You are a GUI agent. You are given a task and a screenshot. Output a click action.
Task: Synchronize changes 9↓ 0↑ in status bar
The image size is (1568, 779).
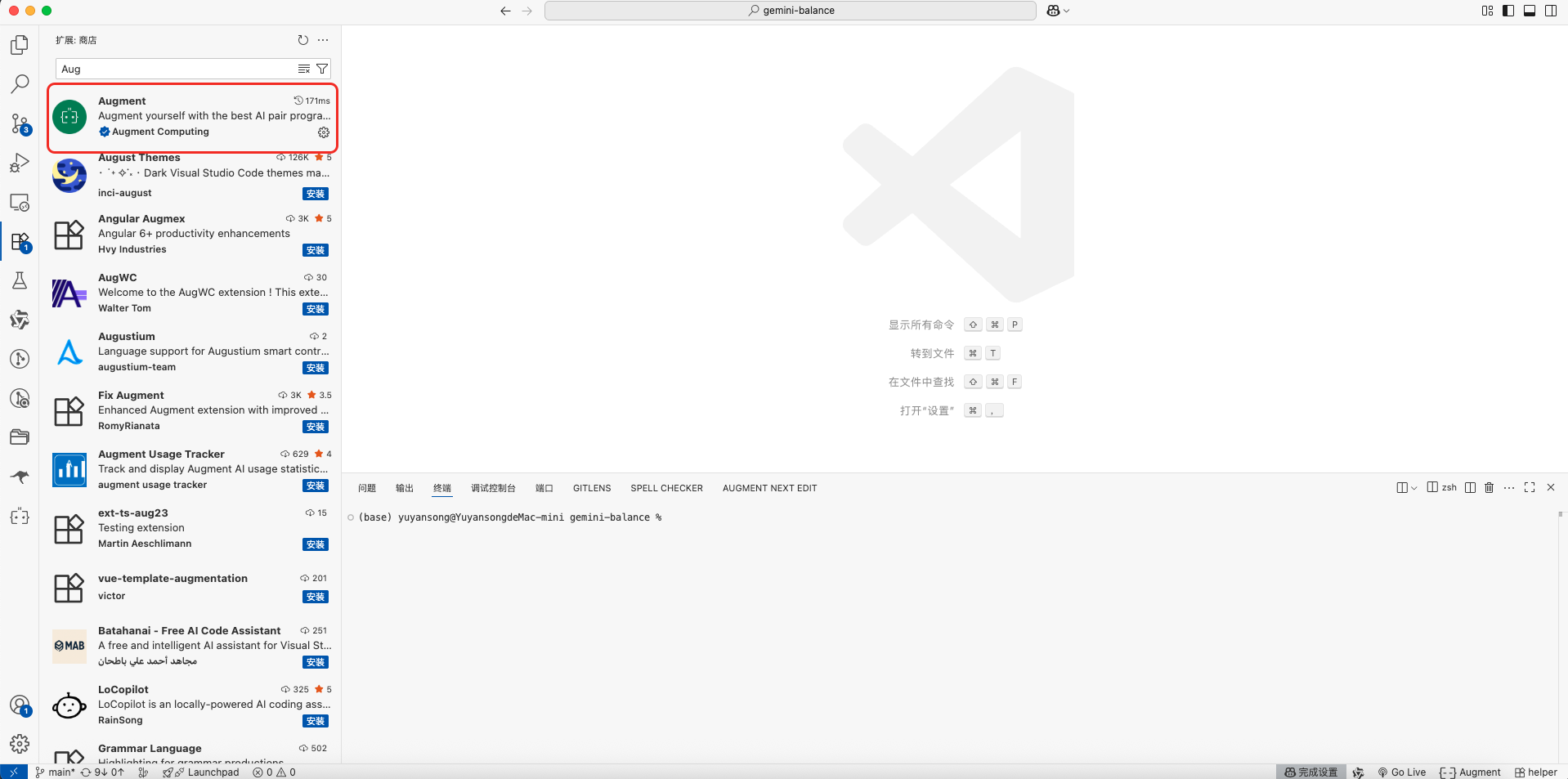pyautogui.click(x=102, y=772)
